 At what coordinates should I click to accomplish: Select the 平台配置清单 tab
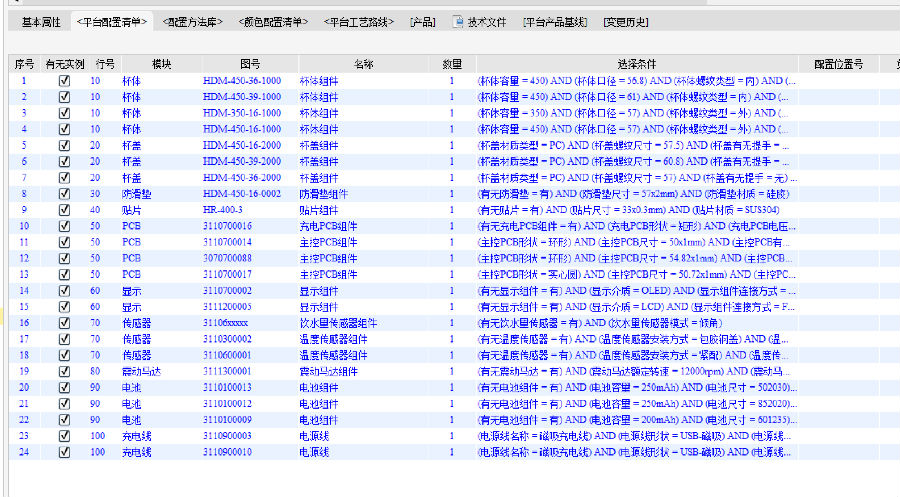coord(112,22)
